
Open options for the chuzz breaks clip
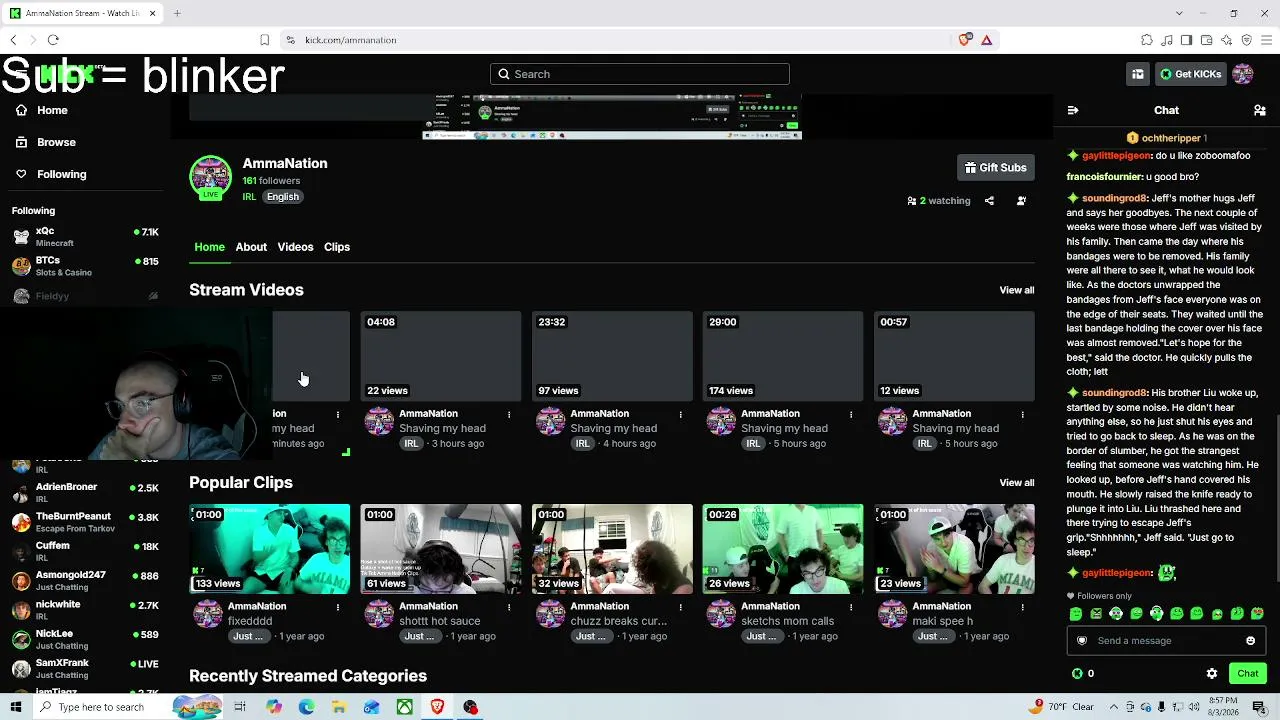point(680,607)
